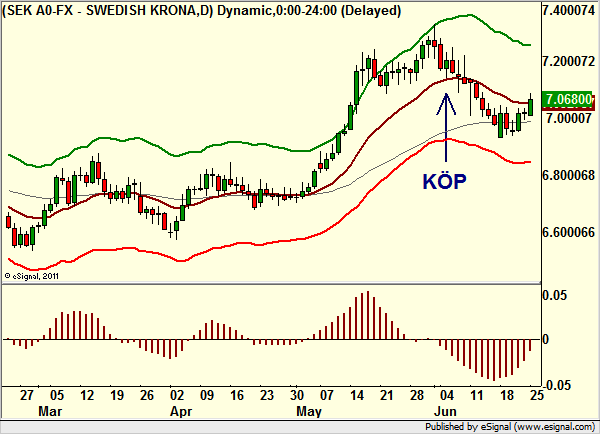Click the date label 18 on time axis
The height and width of the screenshot is (434, 600).
point(507,395)
